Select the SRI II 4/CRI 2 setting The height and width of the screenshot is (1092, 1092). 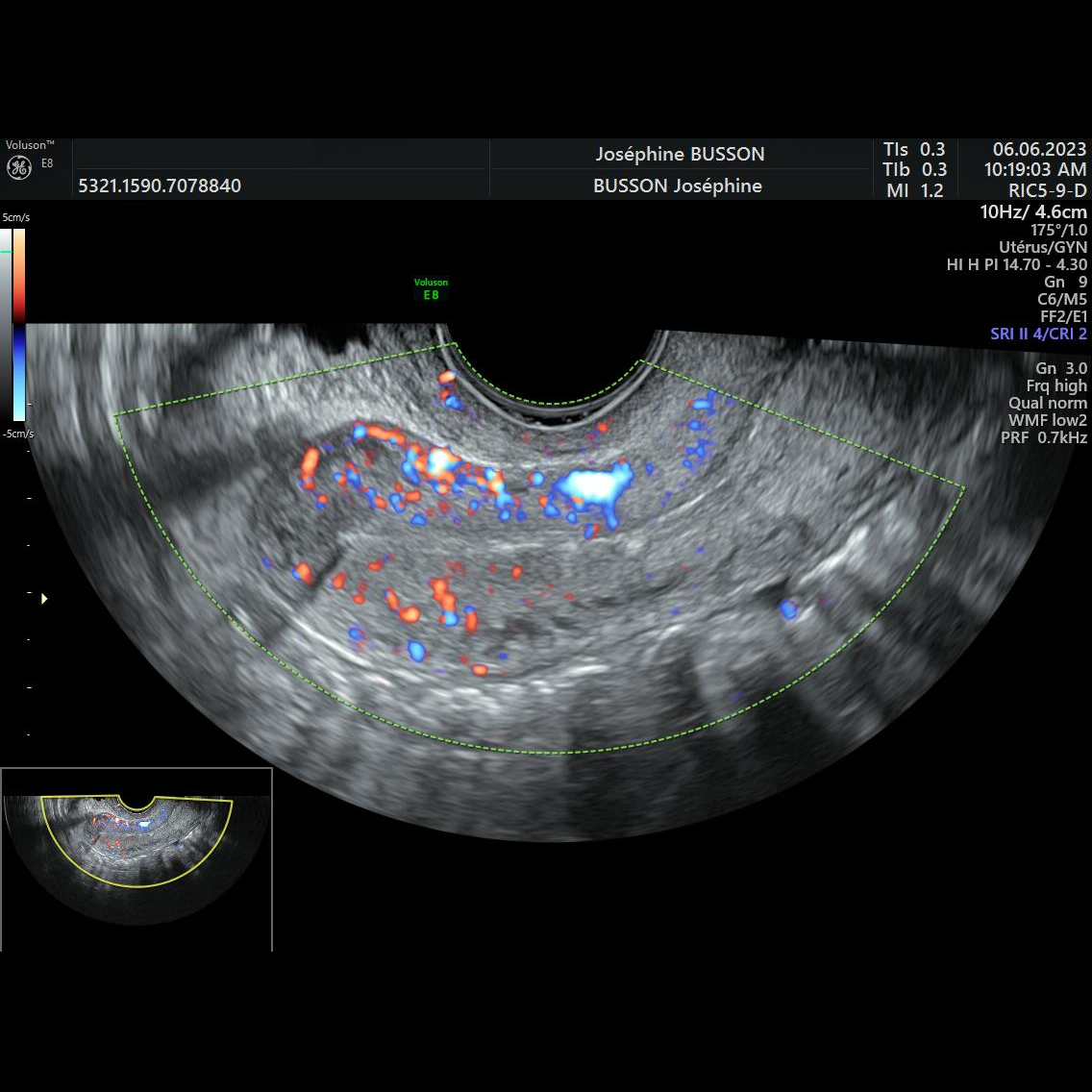point(1038,334)
